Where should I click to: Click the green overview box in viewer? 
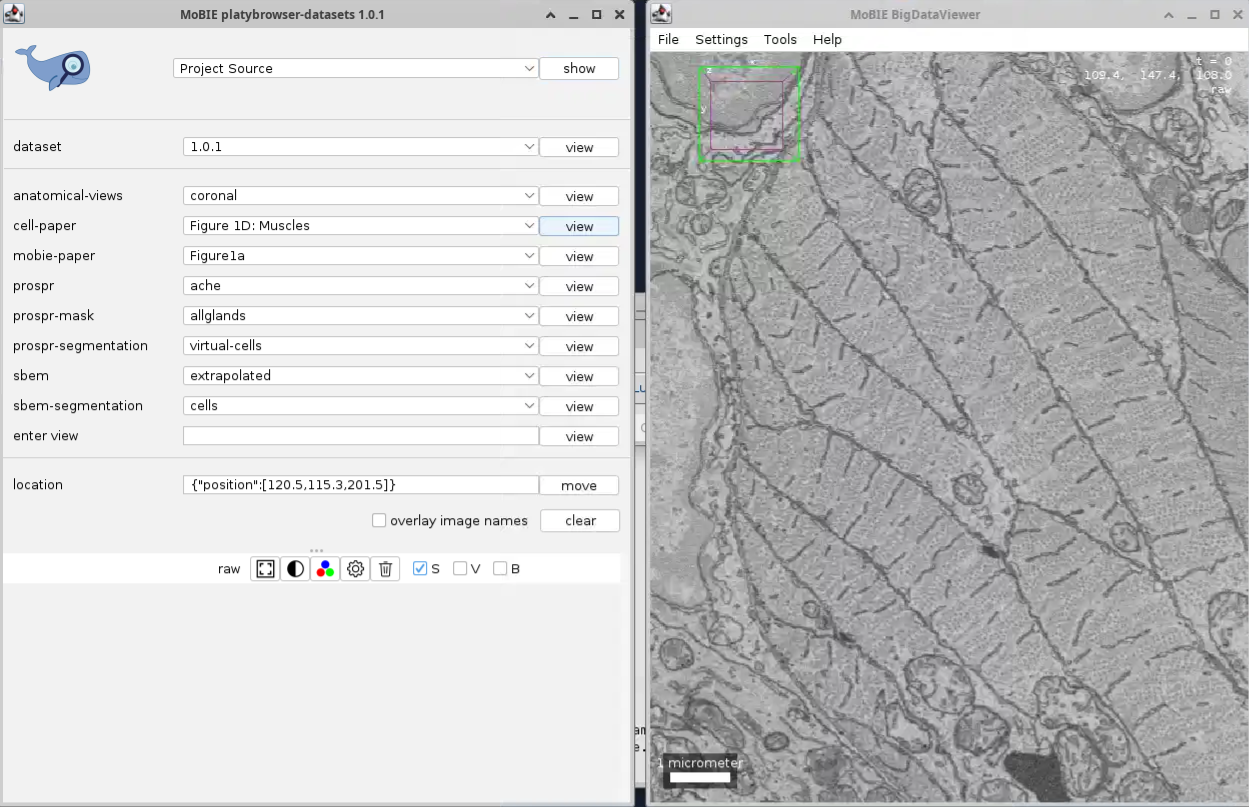pos(748,114)
